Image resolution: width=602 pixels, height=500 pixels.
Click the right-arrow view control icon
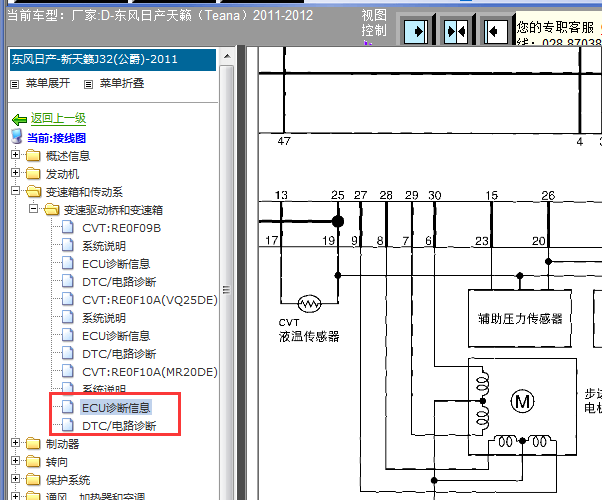[x=417, y=31]
